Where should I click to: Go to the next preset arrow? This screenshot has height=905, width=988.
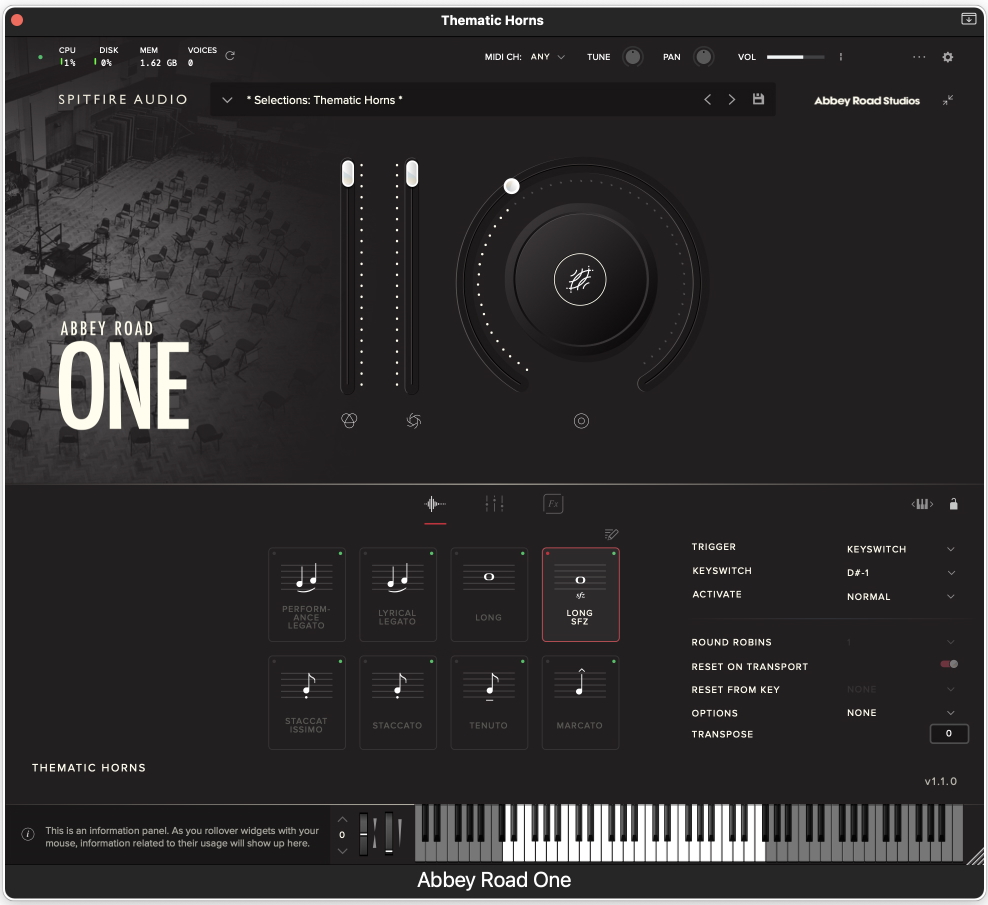point(732,100)
